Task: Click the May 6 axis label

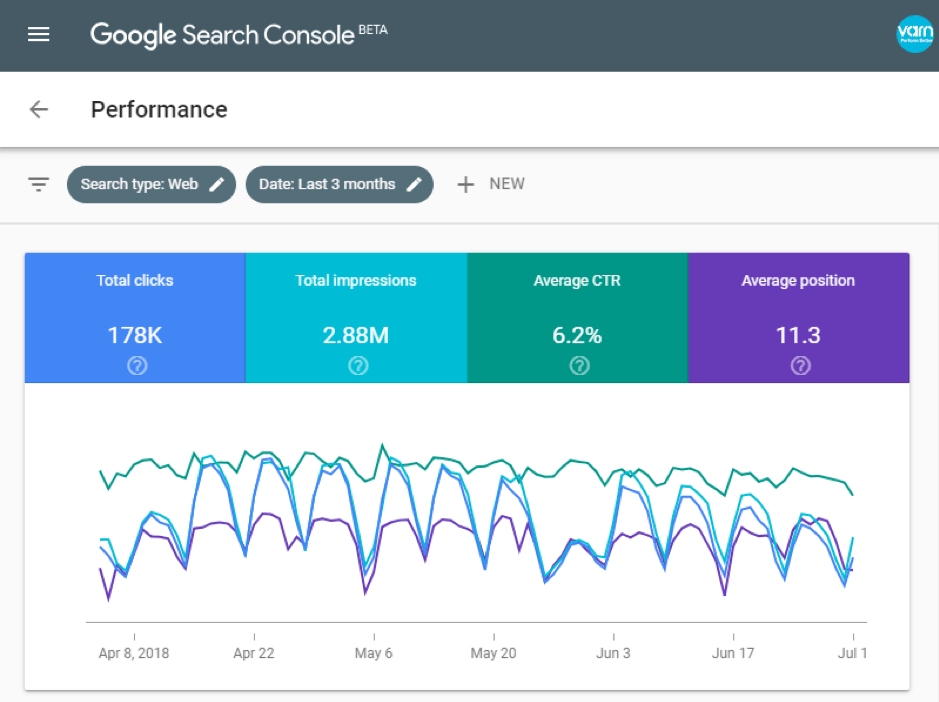Action: pyautogui.click(x=374, y=653)
